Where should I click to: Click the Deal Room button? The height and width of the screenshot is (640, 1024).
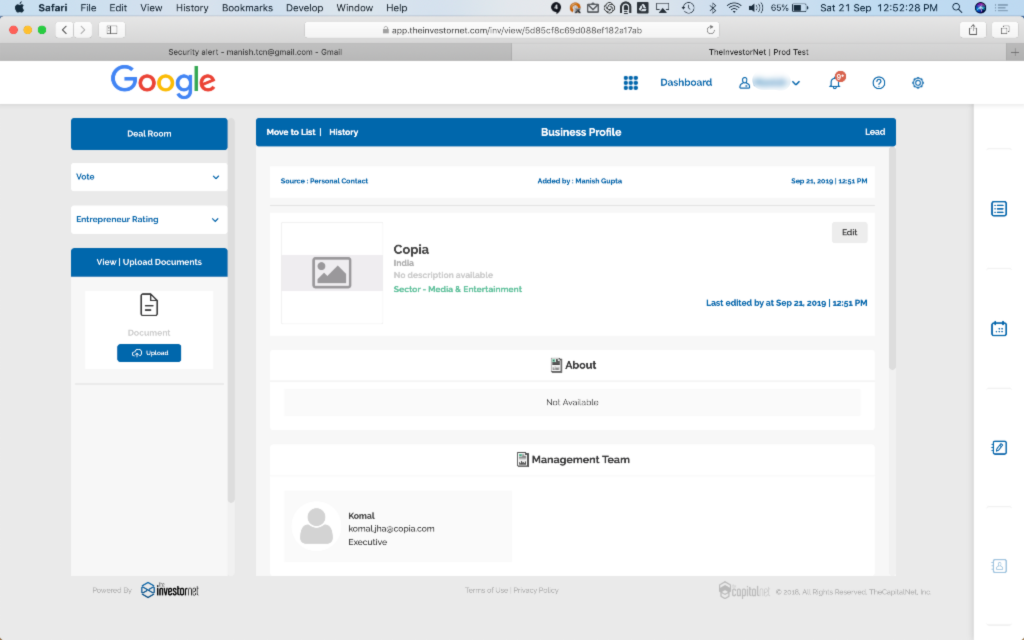[x=149, y=134]
